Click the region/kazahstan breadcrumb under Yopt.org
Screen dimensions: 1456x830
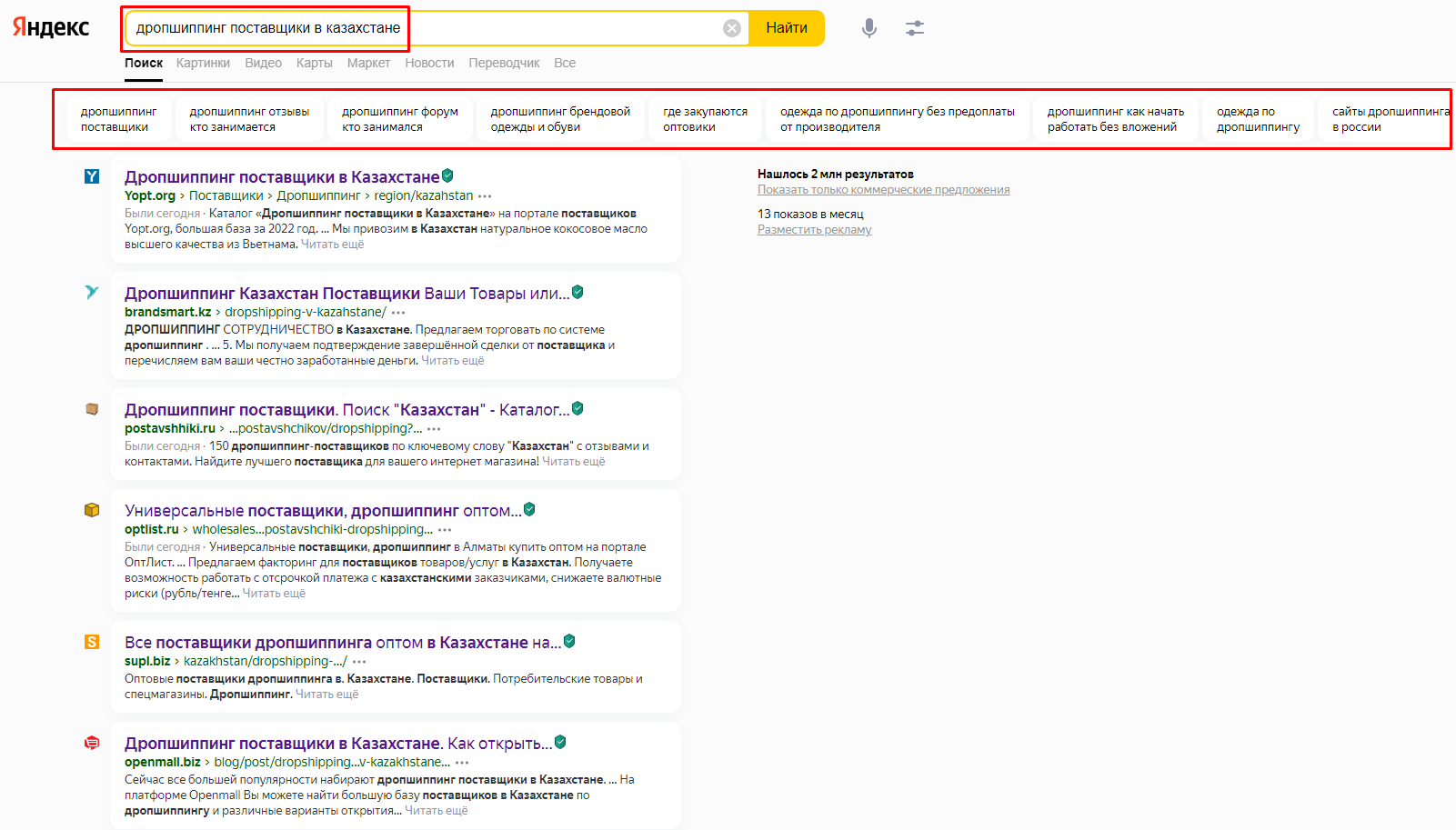pyautogui.click(x=424, y=195)
